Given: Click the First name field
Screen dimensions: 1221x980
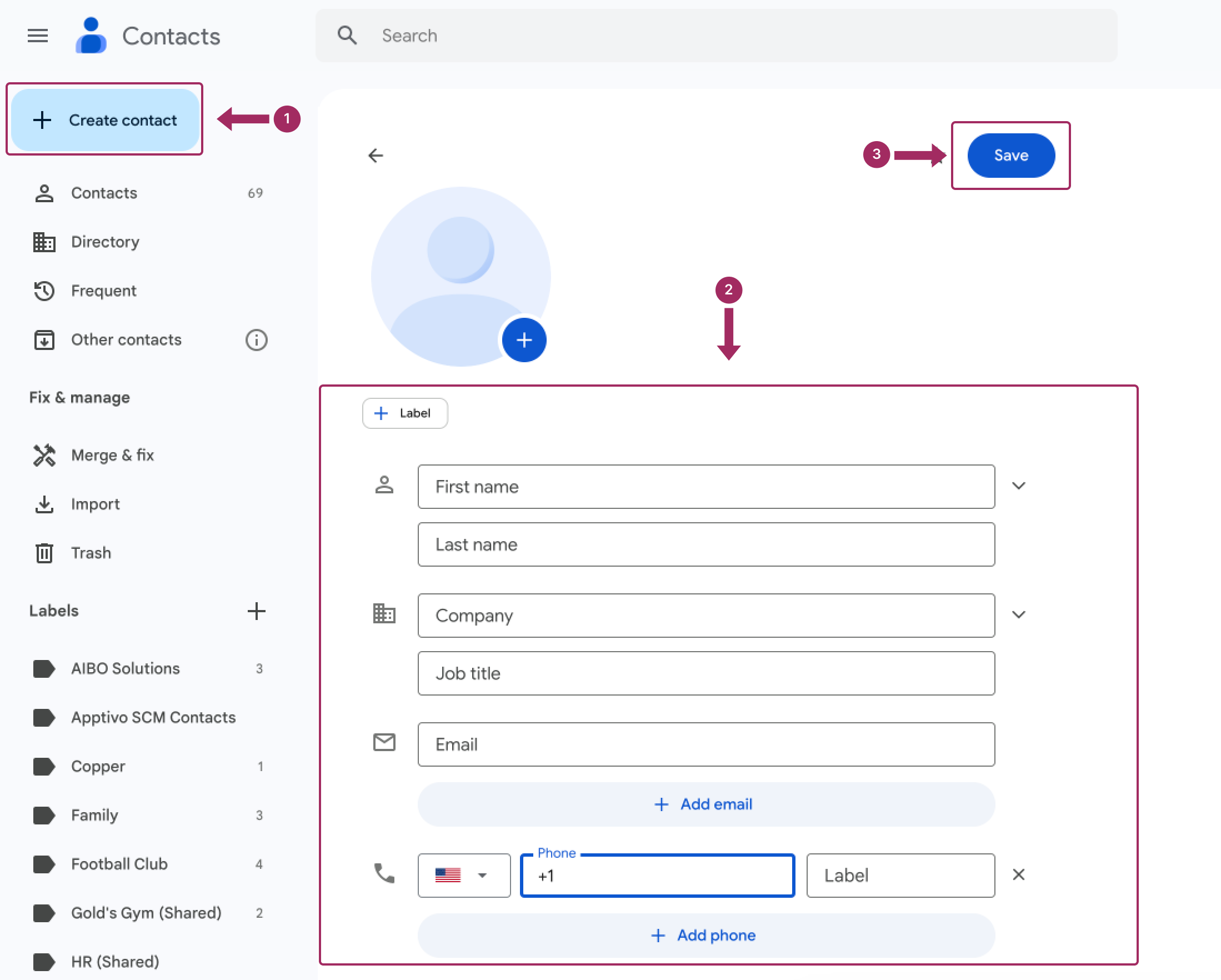Looking at the screenshot, I should (706, 487).
